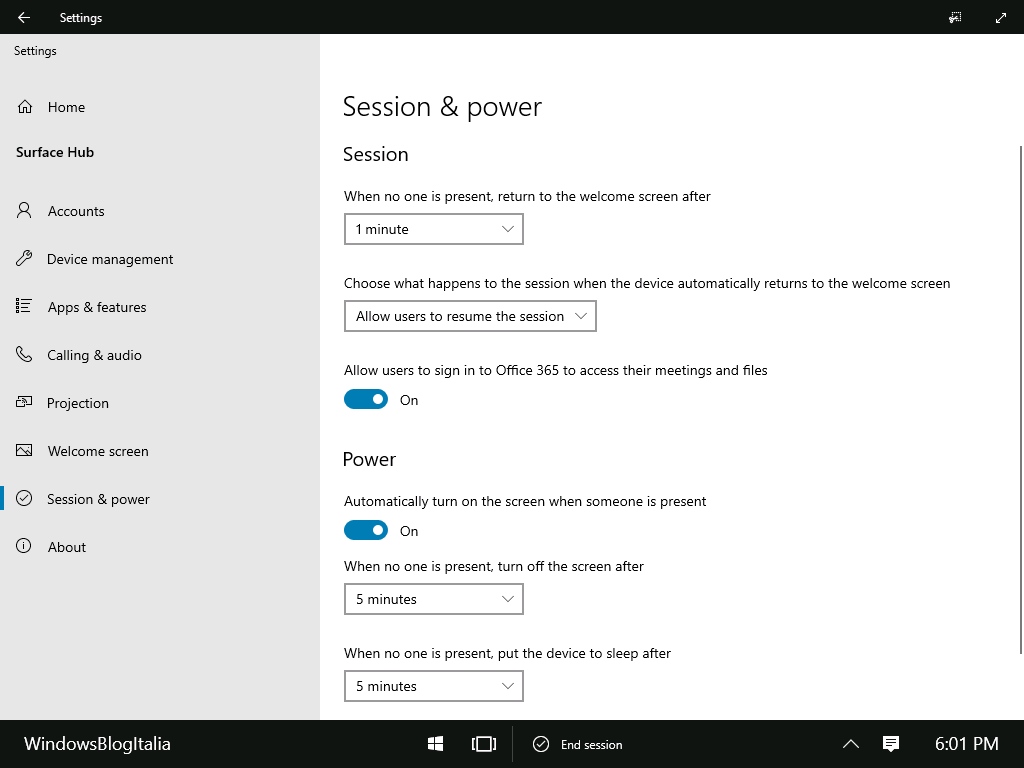Click the expand to fullscreen arrows icon

point(1000,18)
